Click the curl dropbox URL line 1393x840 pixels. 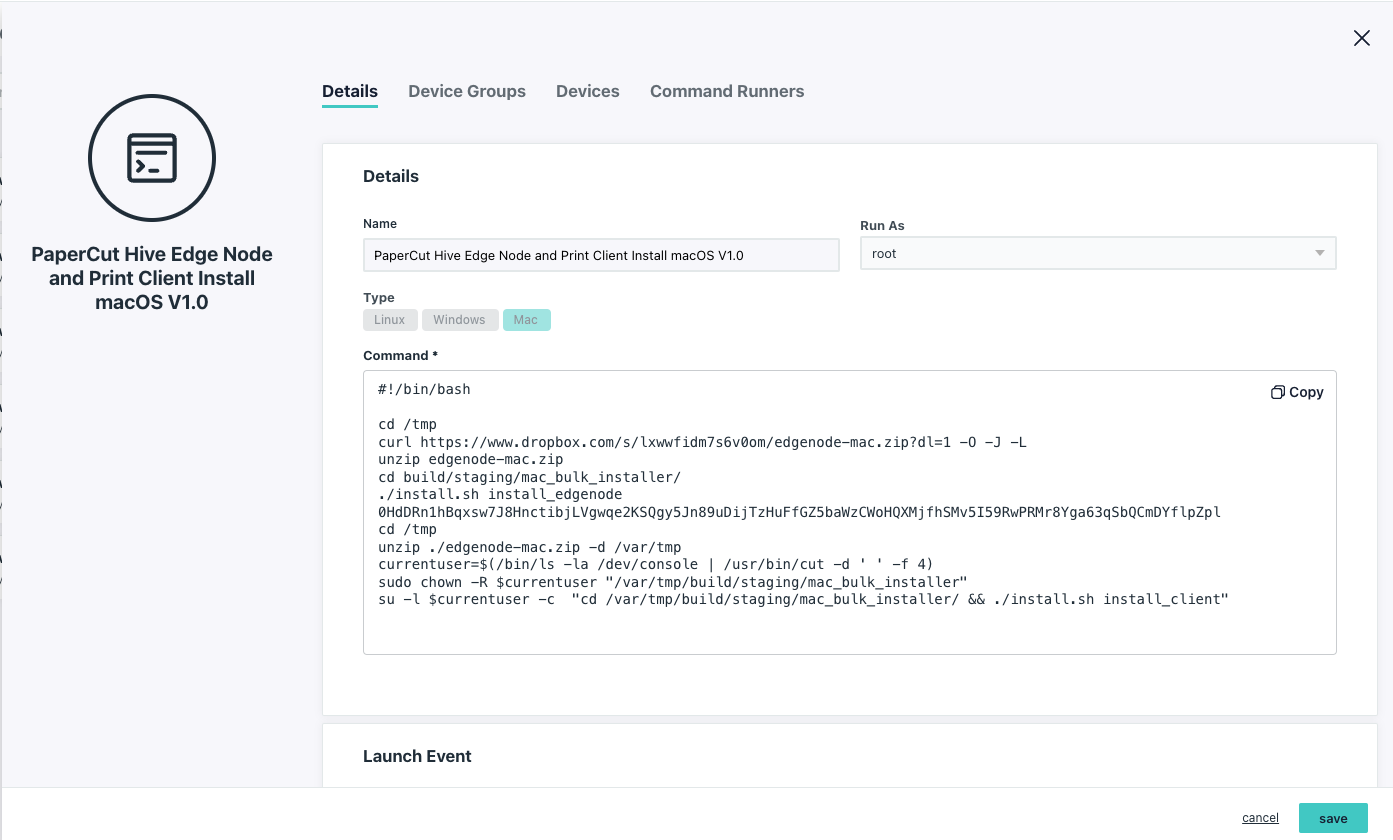pyautogui.click(x=702, y=442)
